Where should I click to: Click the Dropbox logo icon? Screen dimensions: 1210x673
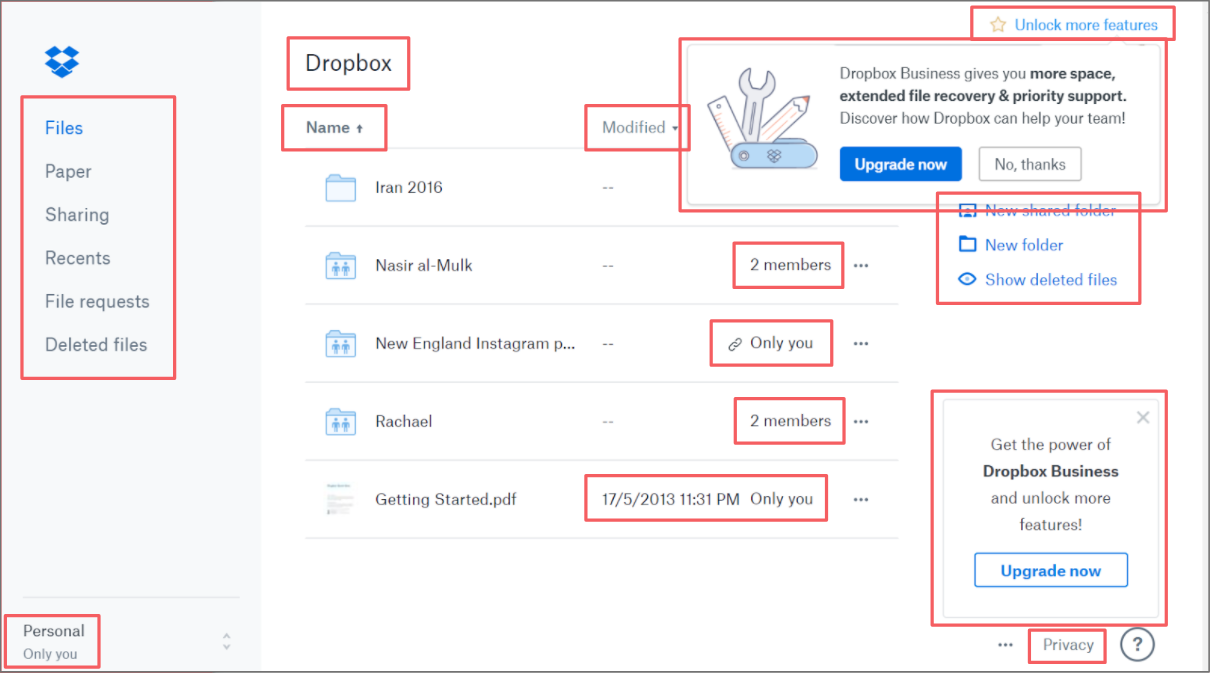click(62, 61)
